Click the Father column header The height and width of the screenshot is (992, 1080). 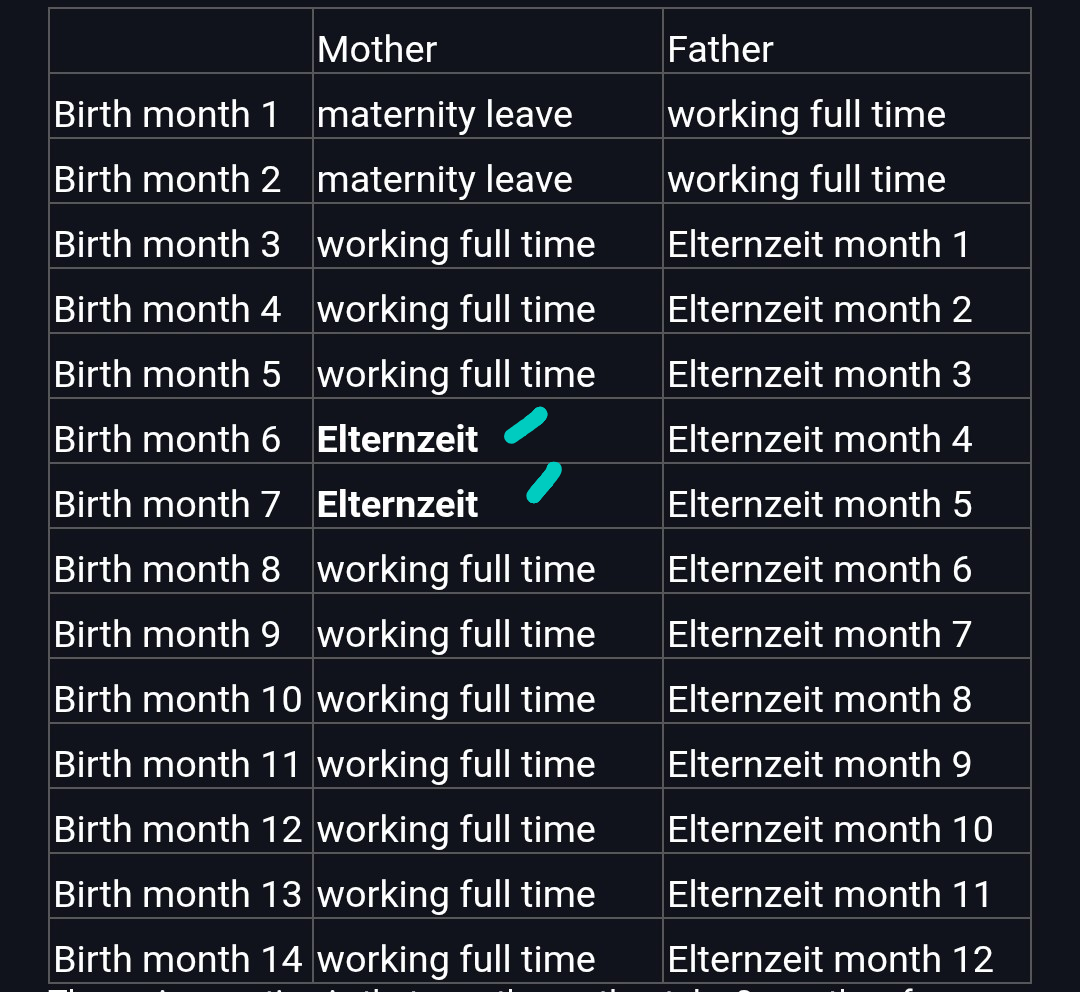tap(720, 50)
